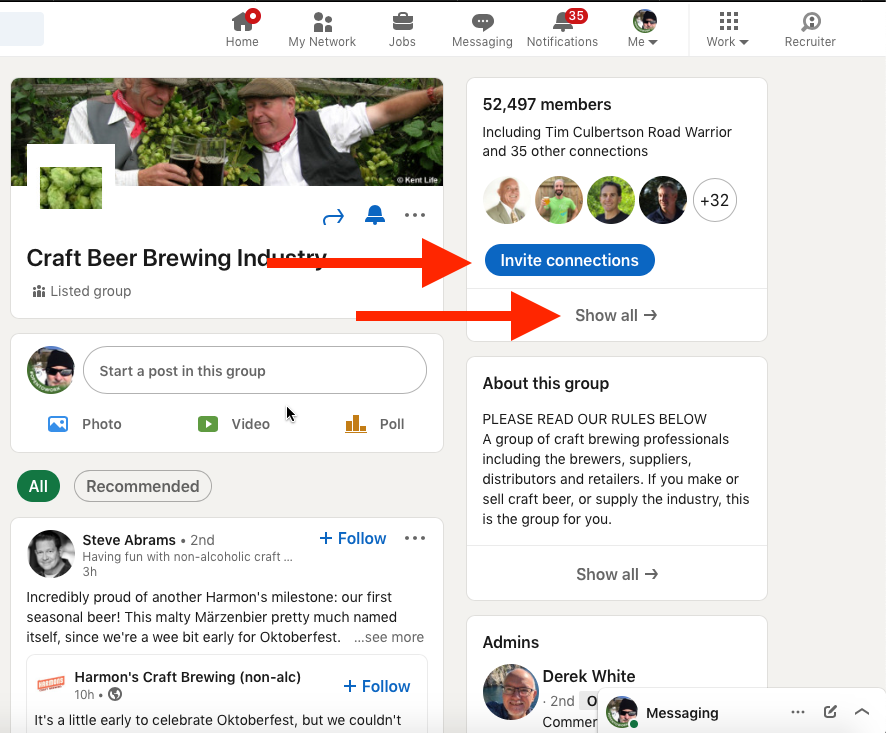Open the group header three-dot options menu
The height and width of the screenshot is (733, 886).
pos(415,215)
